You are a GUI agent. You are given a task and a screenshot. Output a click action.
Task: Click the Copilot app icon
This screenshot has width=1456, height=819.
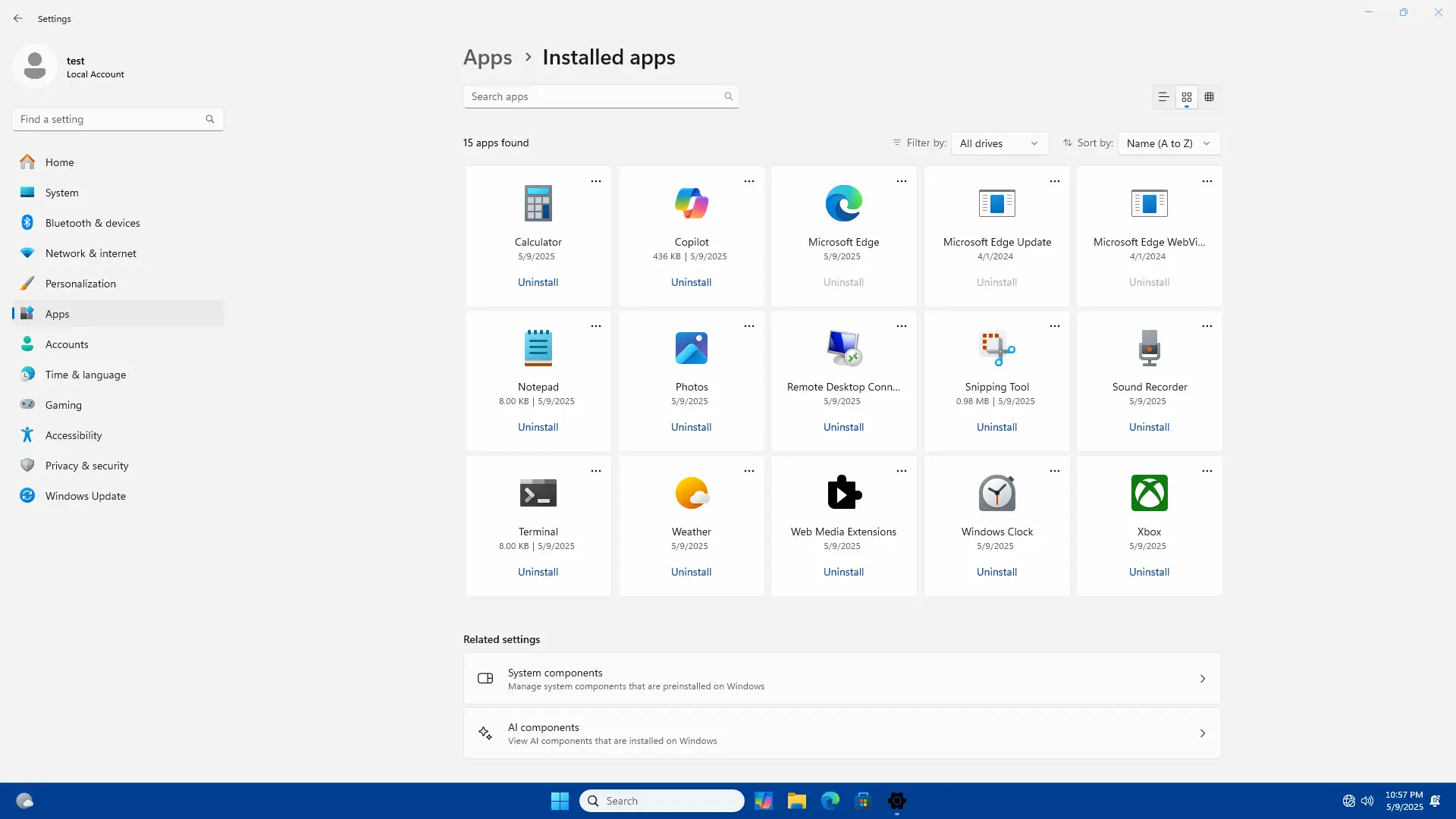tap(691, 203)
